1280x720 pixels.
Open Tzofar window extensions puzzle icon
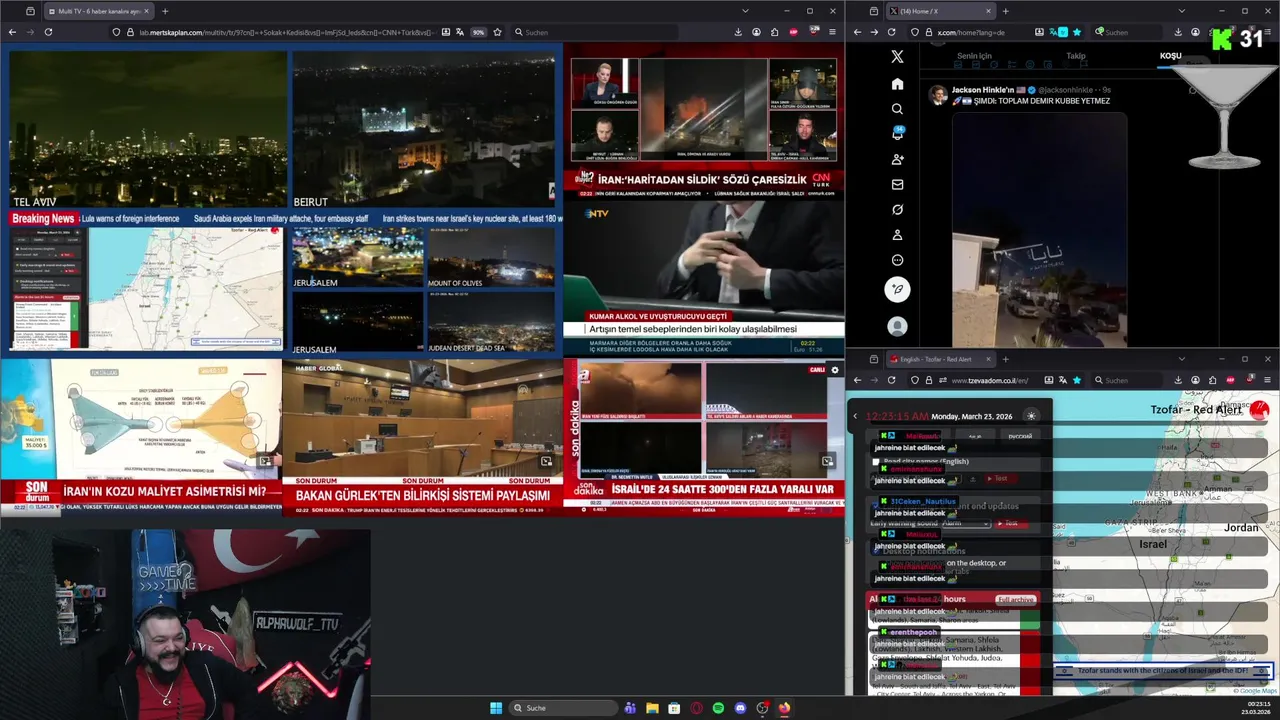pyautogui.click(x=1213, y=380)
